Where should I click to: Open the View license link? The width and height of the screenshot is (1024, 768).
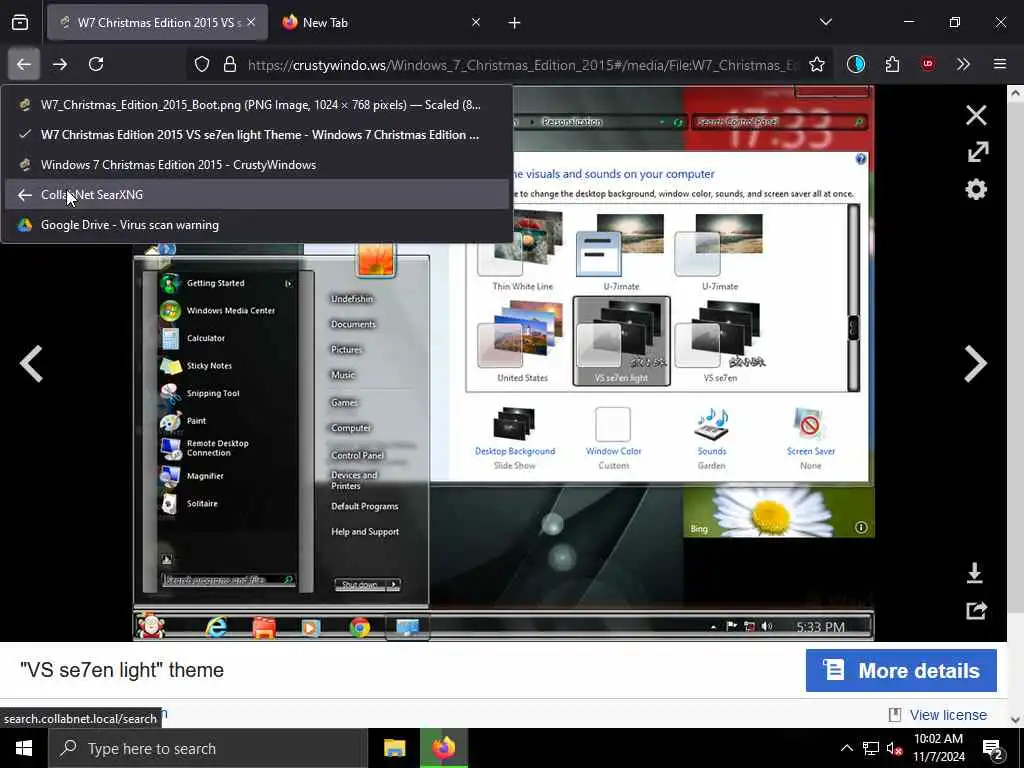(x=948, y=715)
